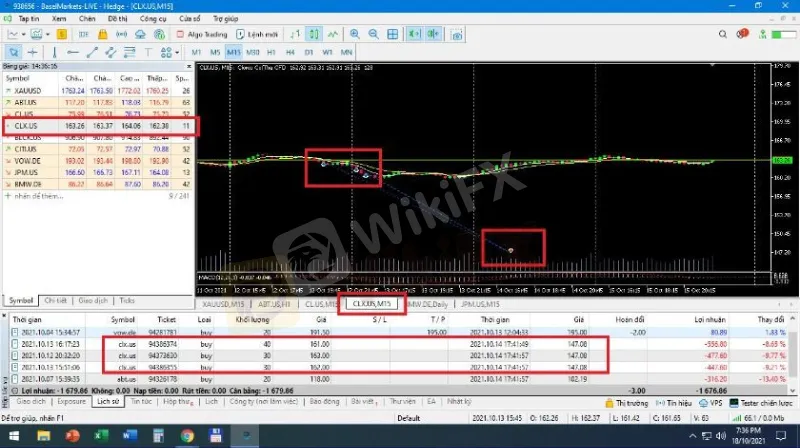Screen dimensions: 800x448
Task: Select the crosshair cursor tool
Action: (x=33, y=51)
